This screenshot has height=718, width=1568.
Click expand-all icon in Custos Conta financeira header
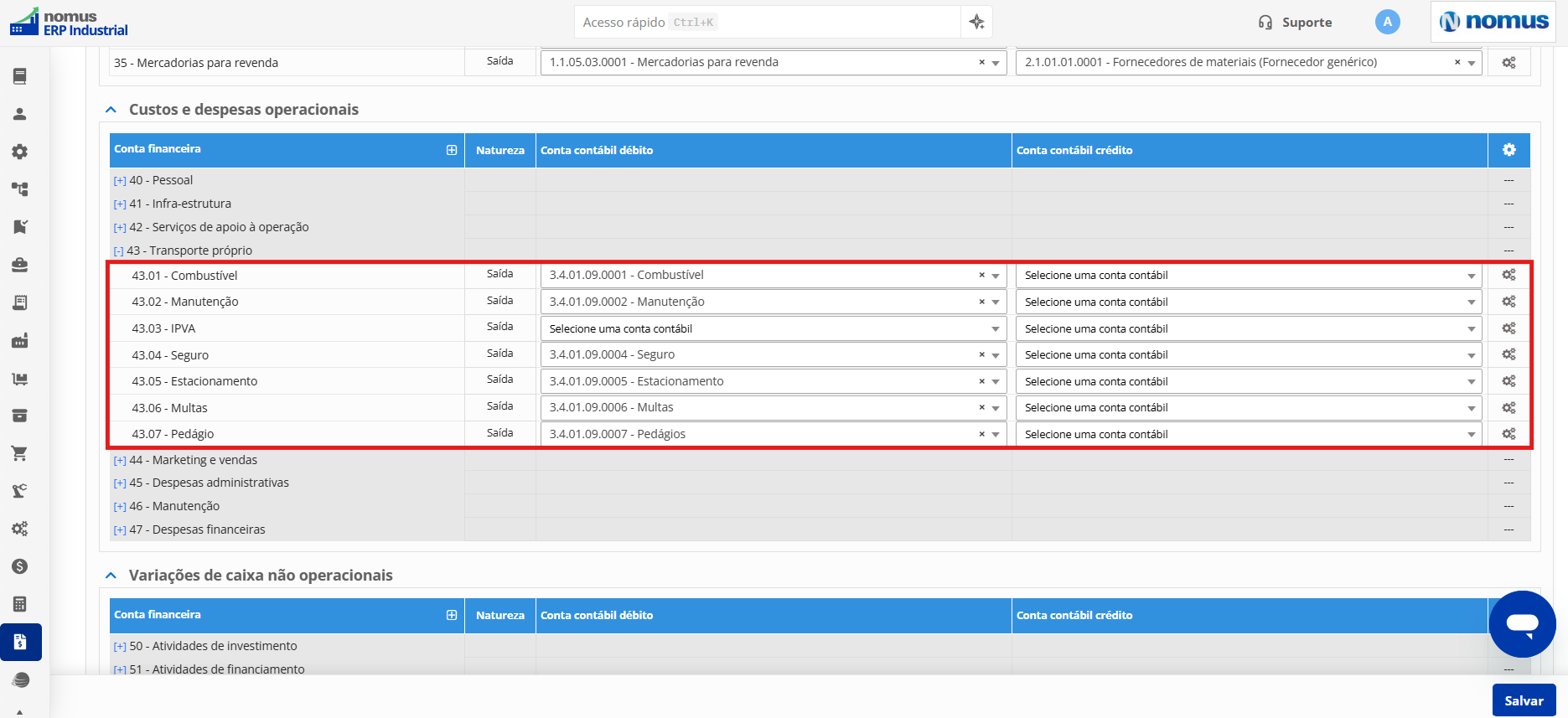[452, 150]
